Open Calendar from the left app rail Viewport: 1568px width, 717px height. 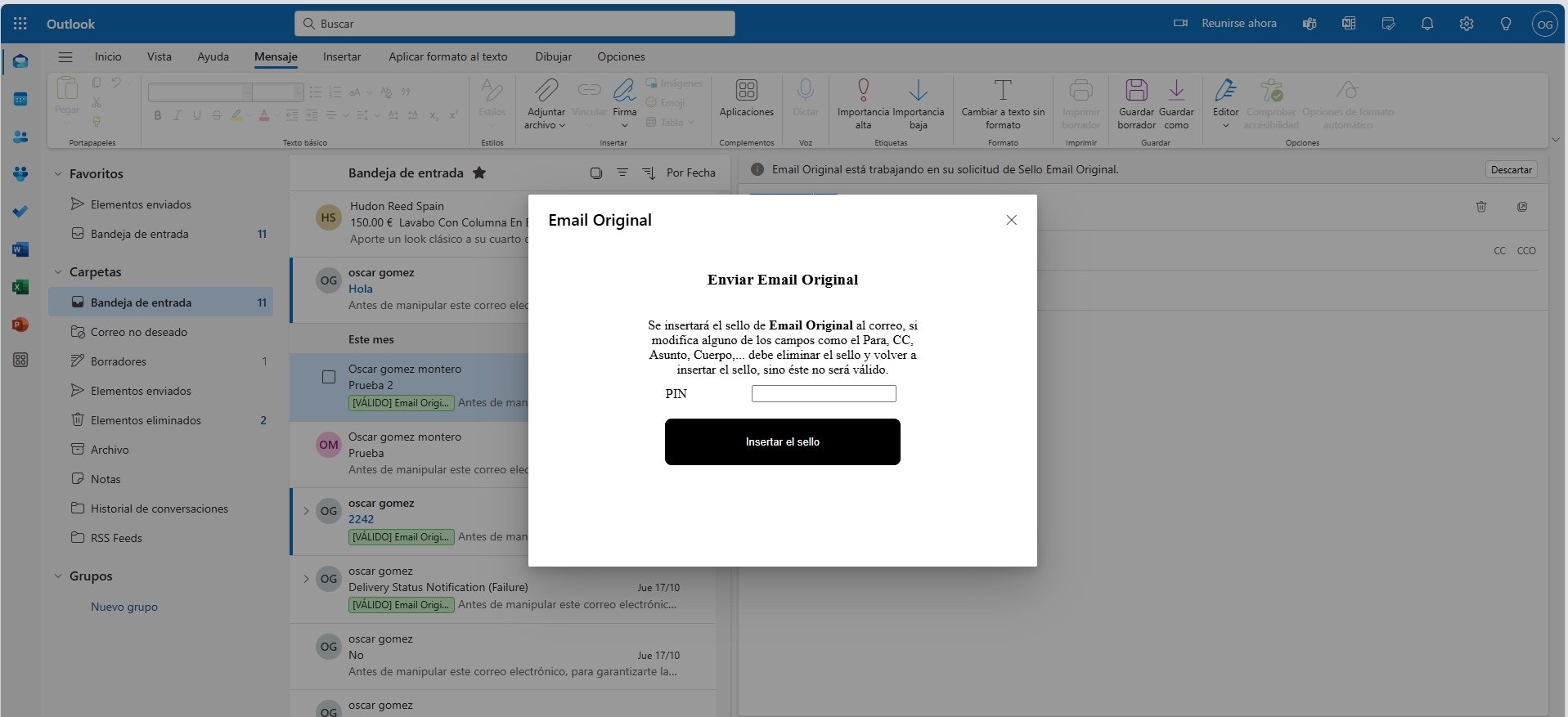tap(20, 100)
